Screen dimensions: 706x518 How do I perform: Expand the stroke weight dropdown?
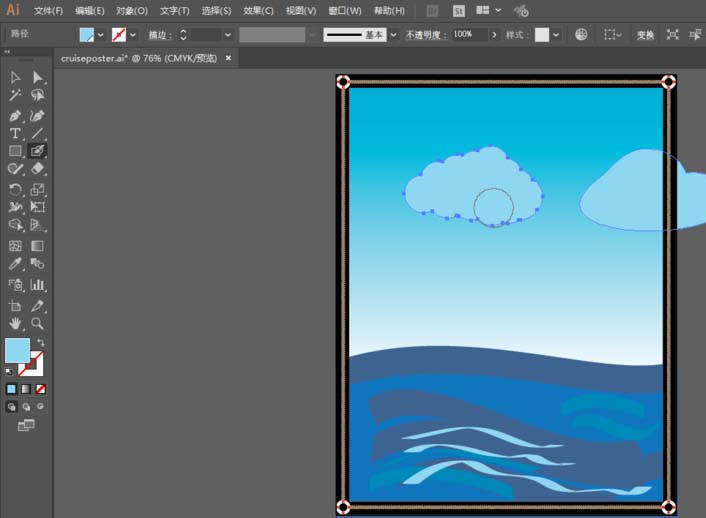coord(228,35)
